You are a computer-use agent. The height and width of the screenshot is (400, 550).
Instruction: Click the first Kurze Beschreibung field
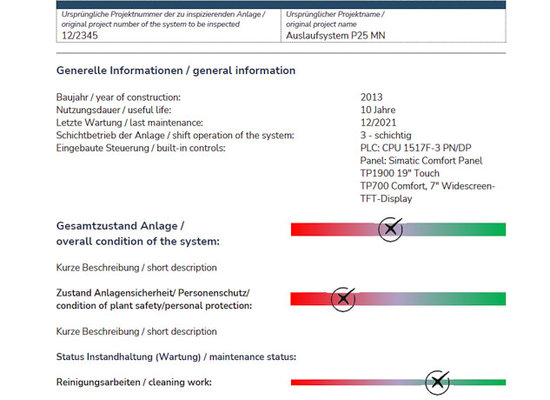coord(136,267)
